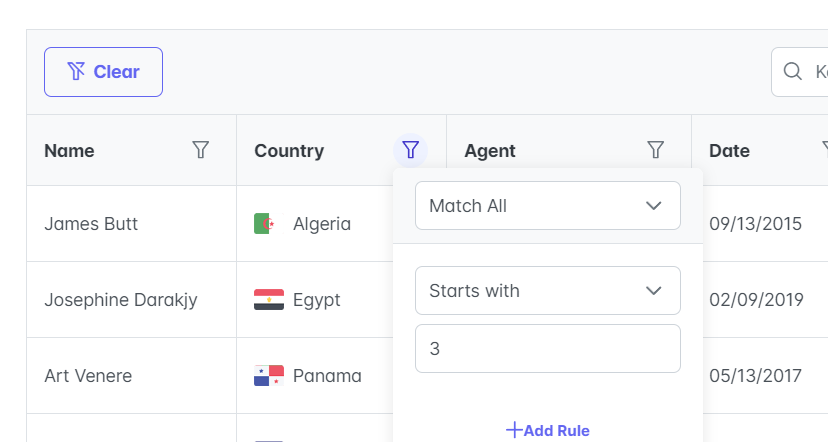The width and height of the screenshot is (828, 442).
Task: Select the James Butt row
Action: pyautogui.click(x=91, y=224)
